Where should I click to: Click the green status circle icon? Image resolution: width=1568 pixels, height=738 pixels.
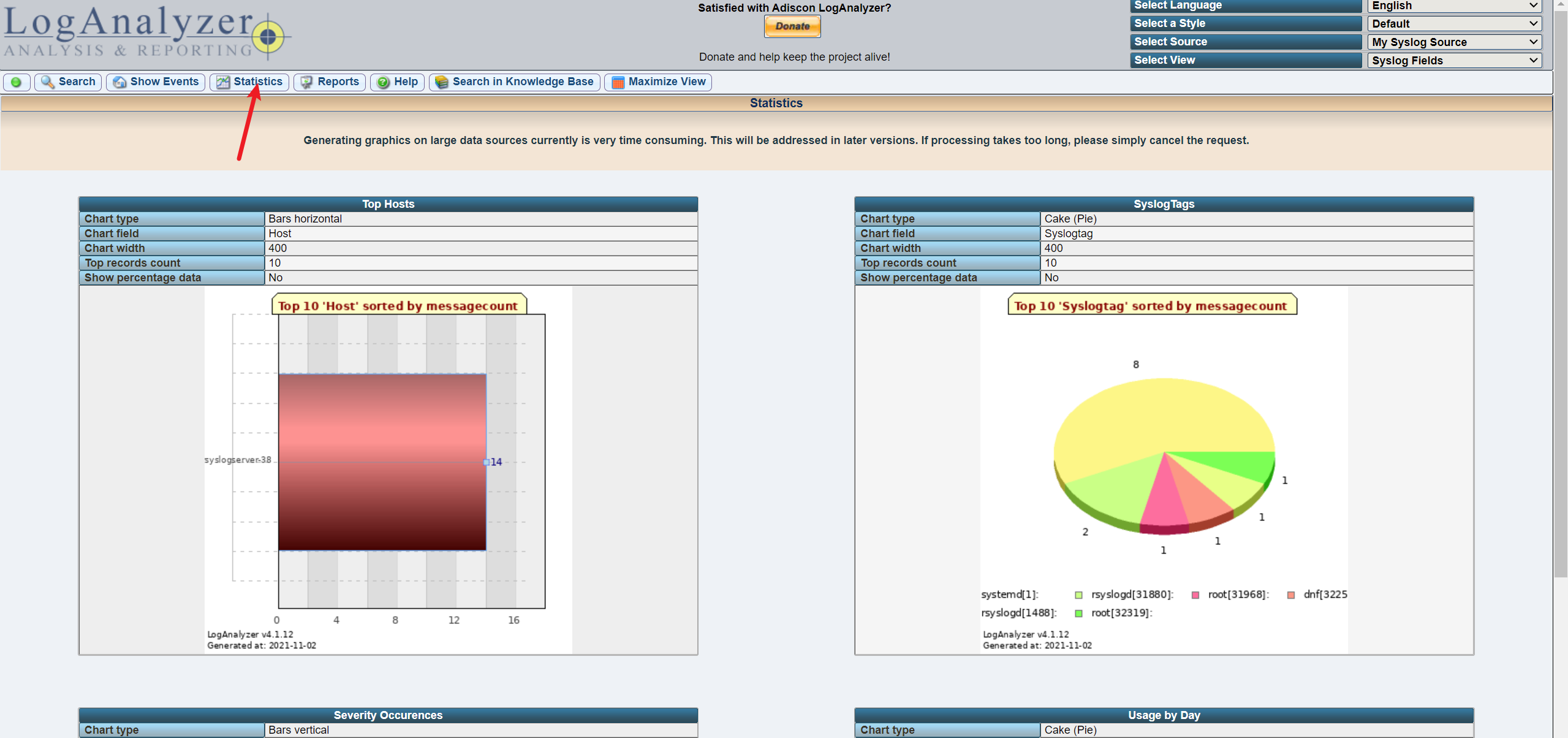click(16, 82)
